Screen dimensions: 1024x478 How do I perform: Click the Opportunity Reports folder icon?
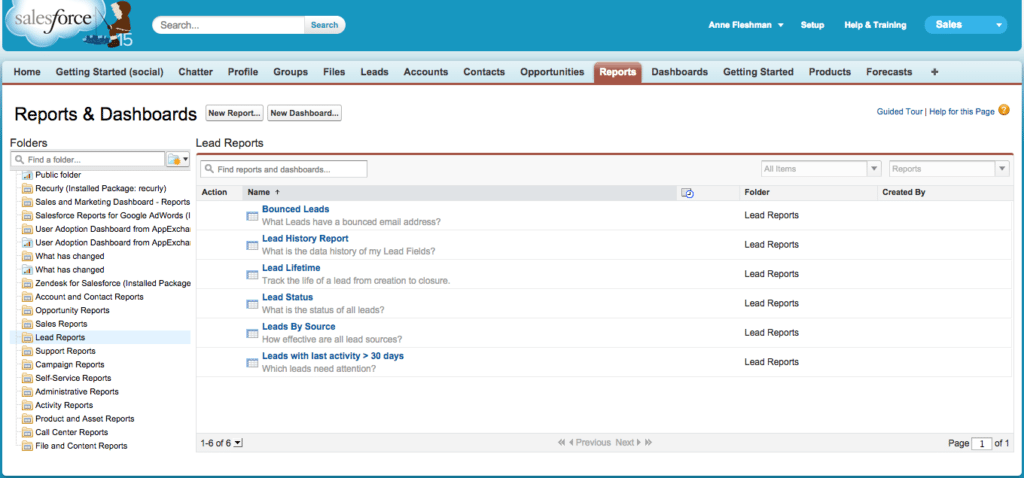click(27, 310)
